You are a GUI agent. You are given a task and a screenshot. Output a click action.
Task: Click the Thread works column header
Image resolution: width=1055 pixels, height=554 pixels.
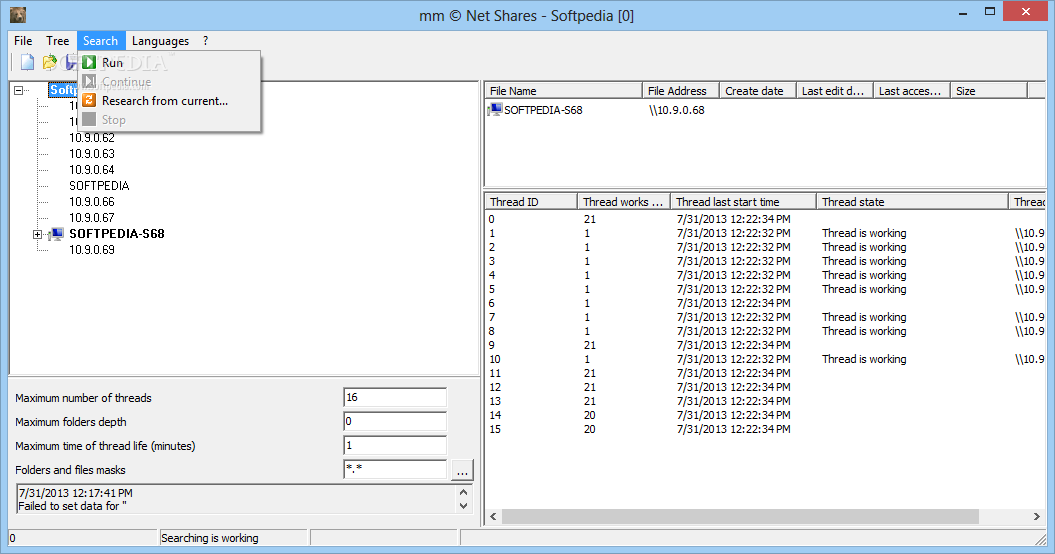624,202
